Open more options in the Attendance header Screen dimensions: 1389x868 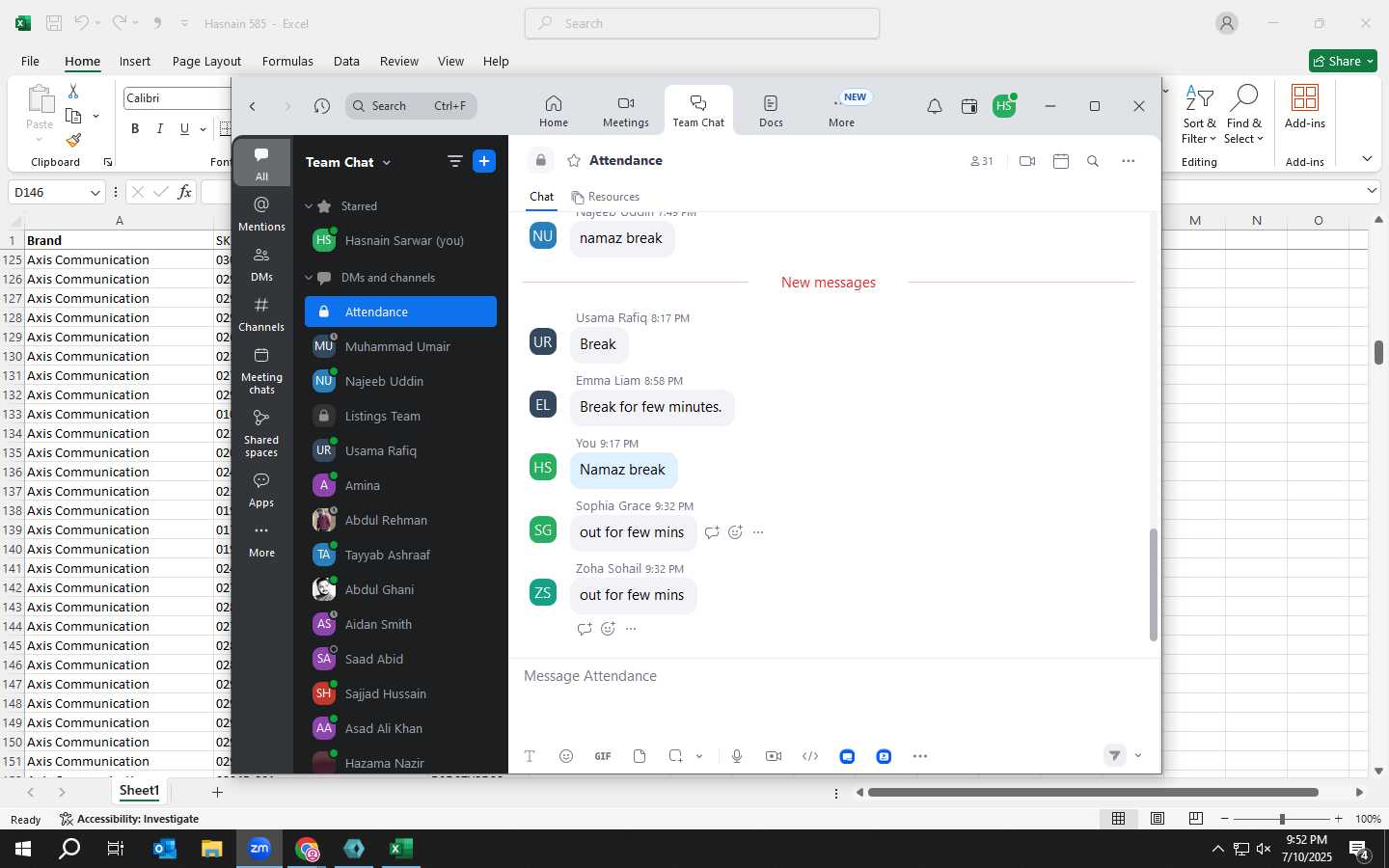1128,161
